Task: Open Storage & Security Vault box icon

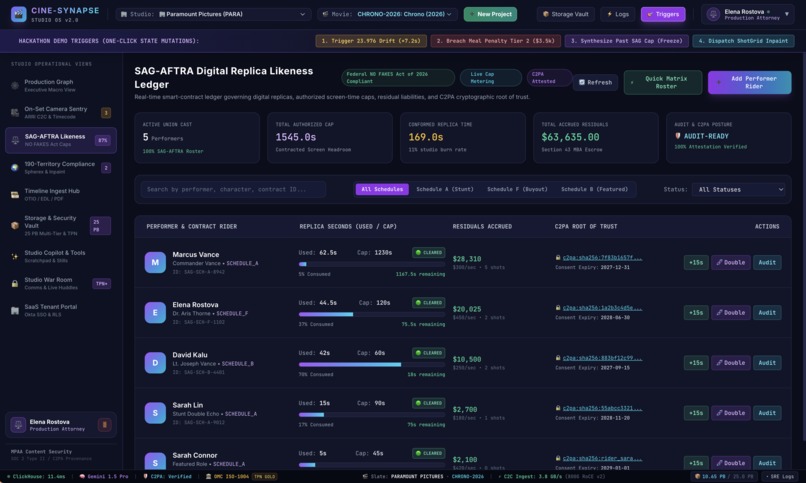Action: [x=15, y=225]
